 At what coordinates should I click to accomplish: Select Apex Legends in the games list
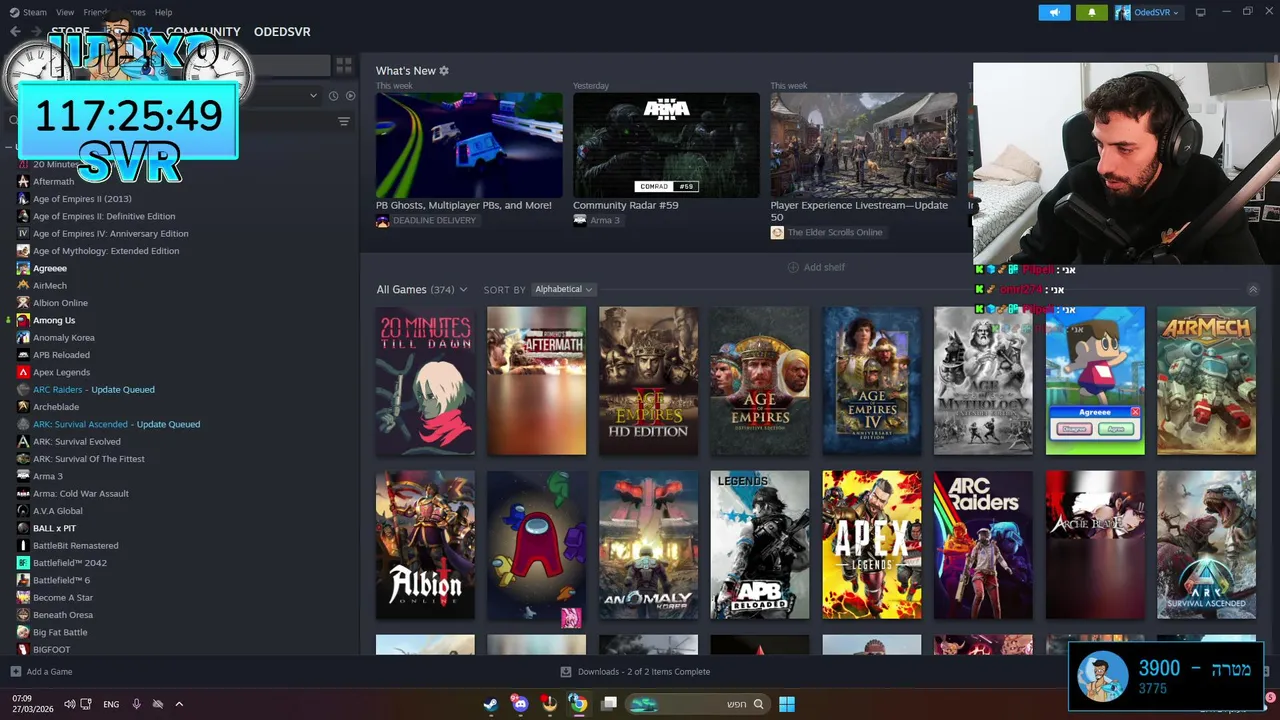[x=61, y=372]
